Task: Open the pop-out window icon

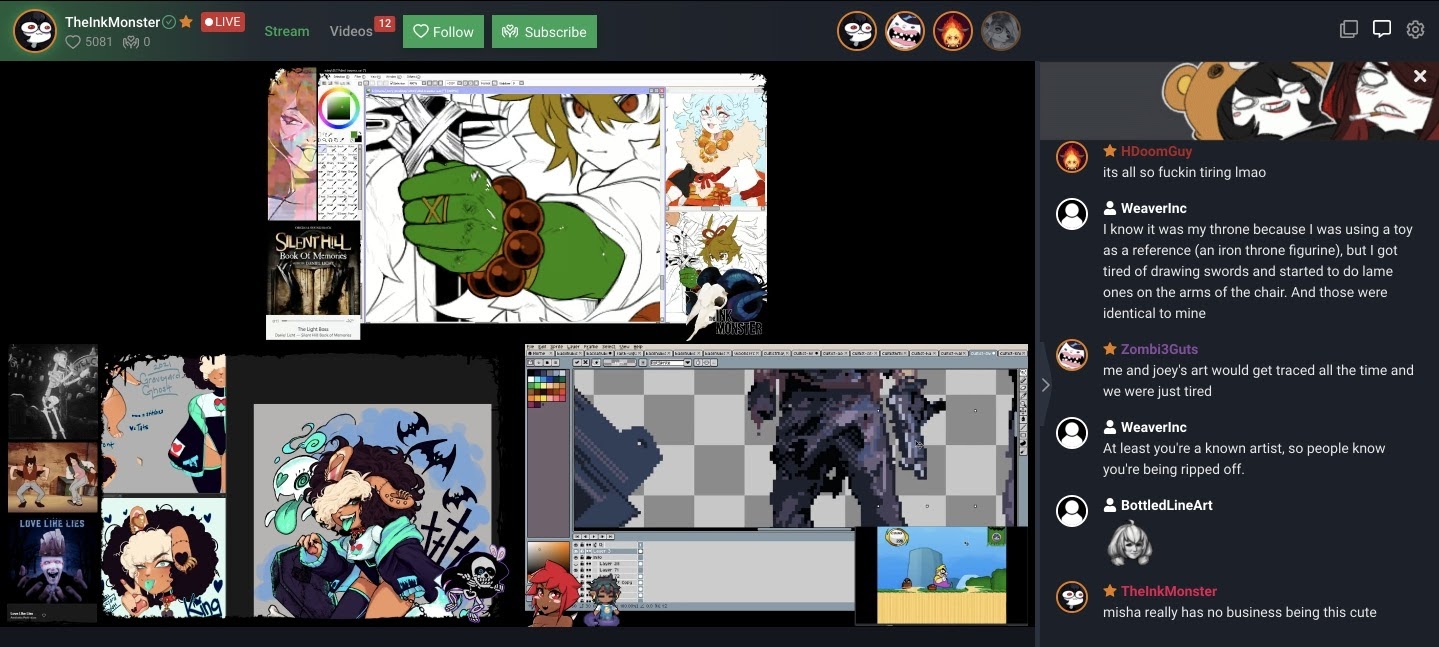Action: coord(1349,30)
